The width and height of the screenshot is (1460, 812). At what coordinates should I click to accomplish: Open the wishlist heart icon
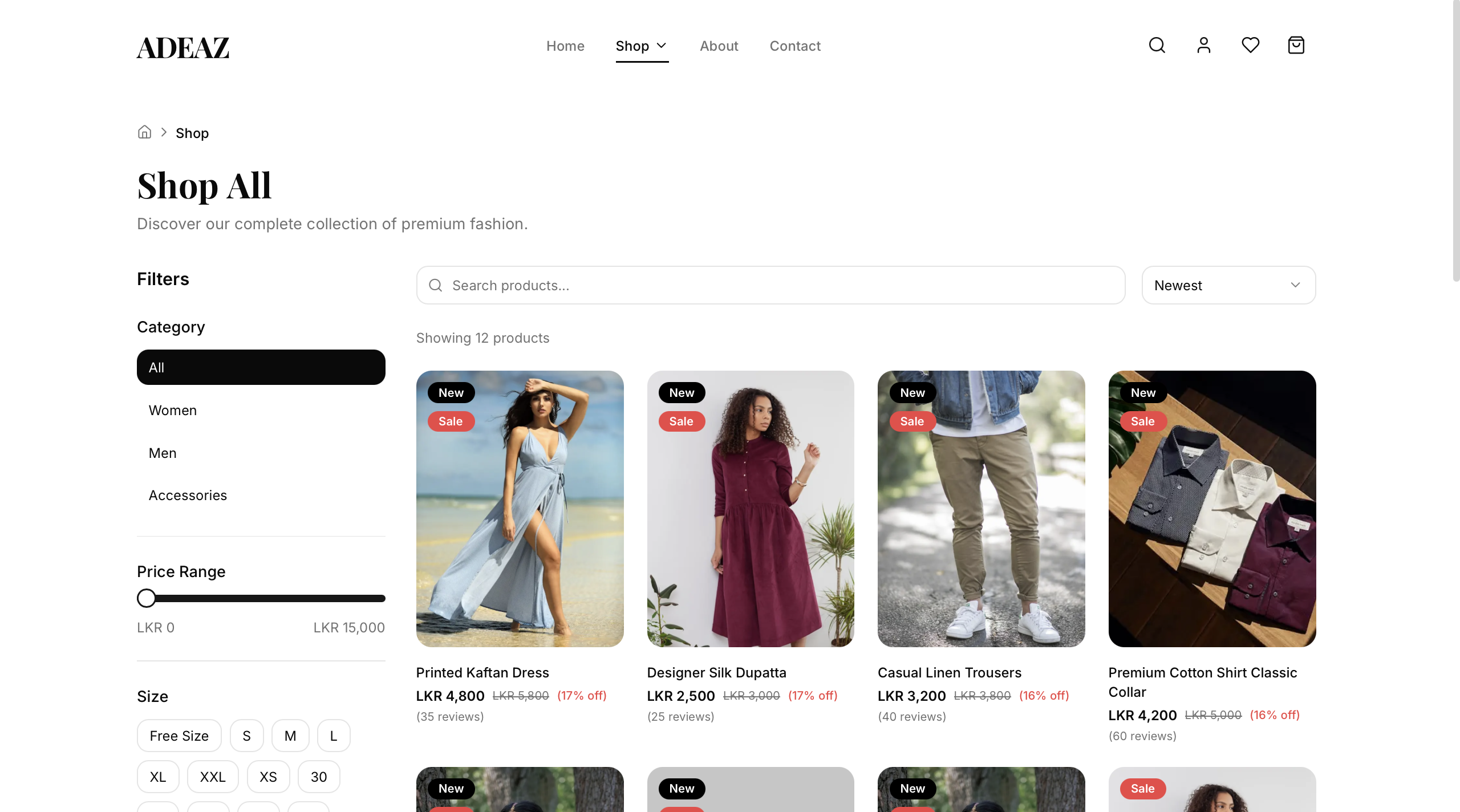click(x=1250, y=45)
